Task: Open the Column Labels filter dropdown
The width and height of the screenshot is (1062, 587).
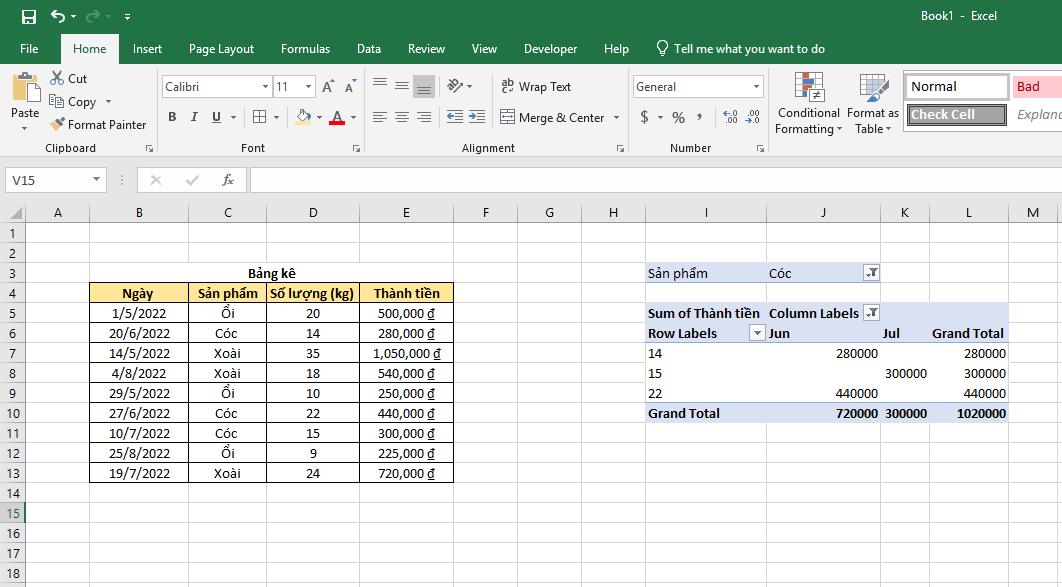Action: pos(871,313)
